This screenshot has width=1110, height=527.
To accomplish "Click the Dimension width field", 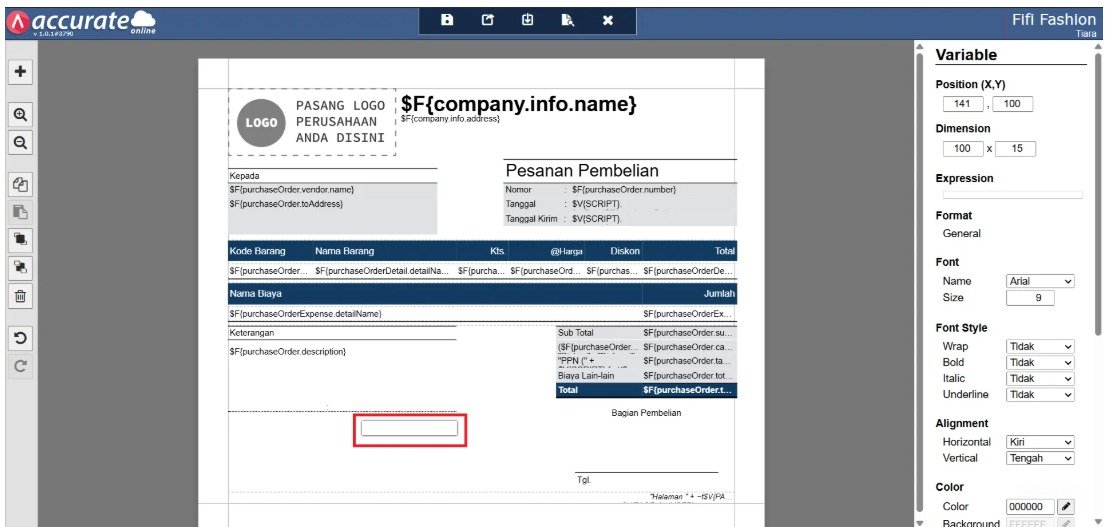I will 963,149.
